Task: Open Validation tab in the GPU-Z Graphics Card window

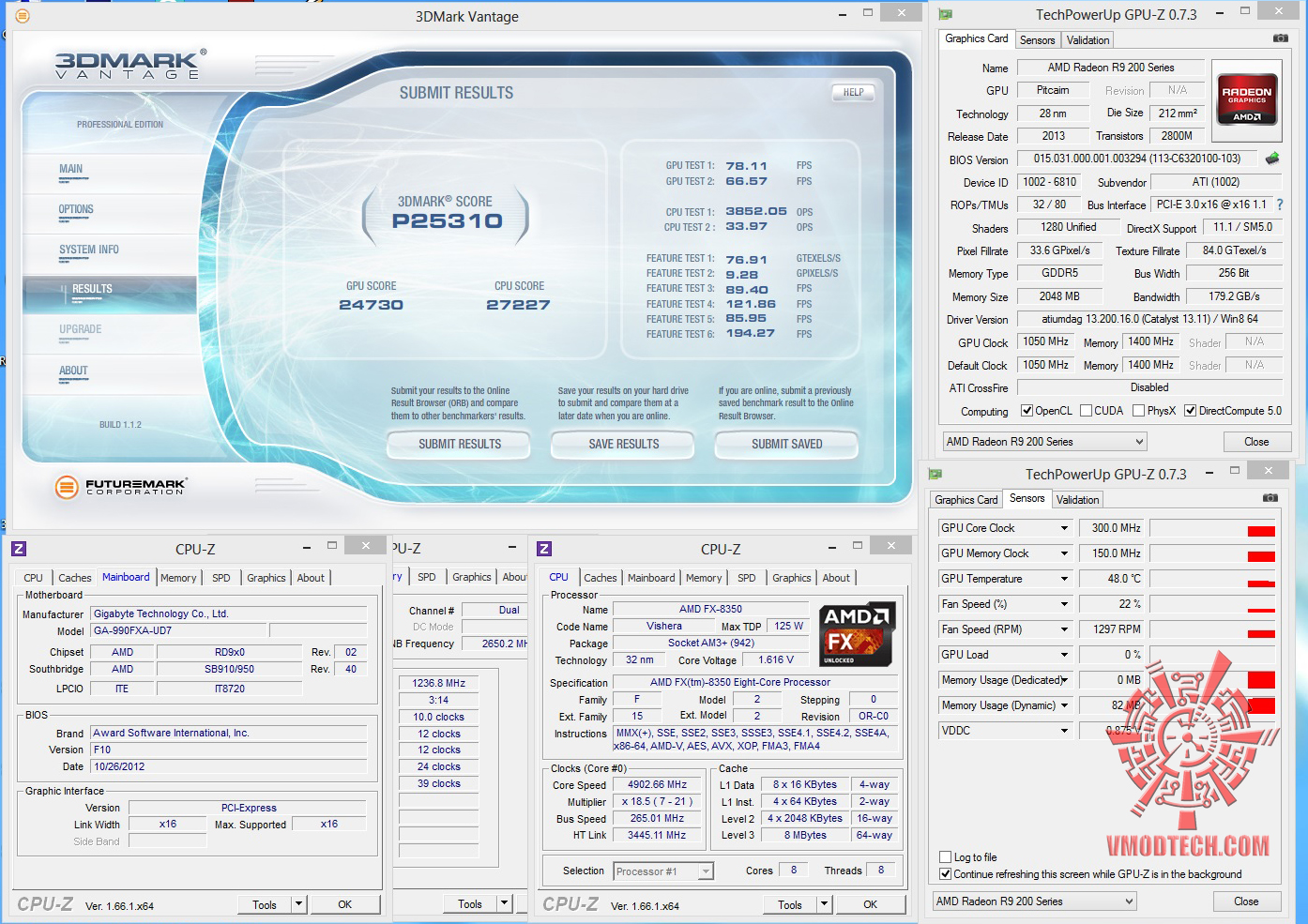Action: (1087, 40)
